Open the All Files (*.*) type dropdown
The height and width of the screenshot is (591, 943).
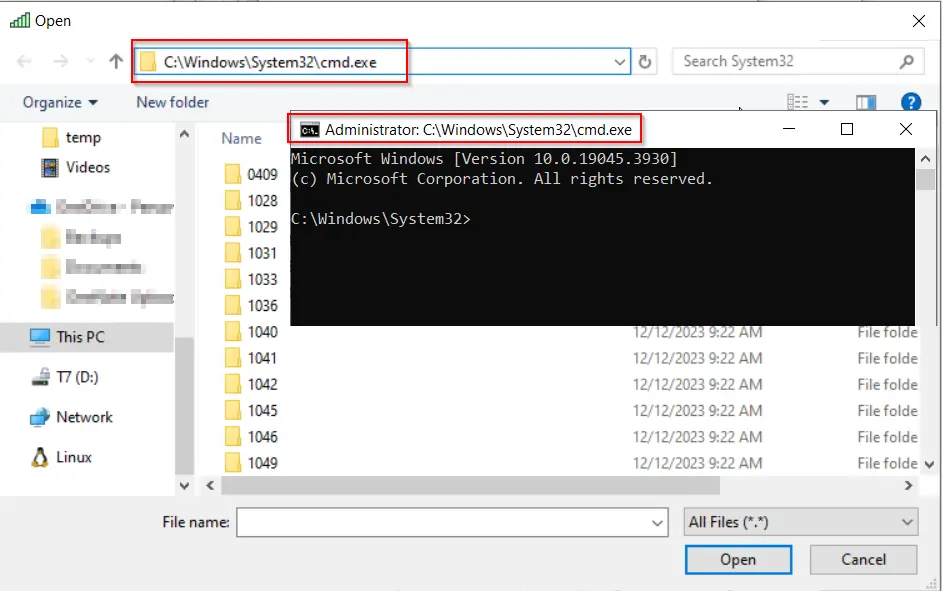800,522
